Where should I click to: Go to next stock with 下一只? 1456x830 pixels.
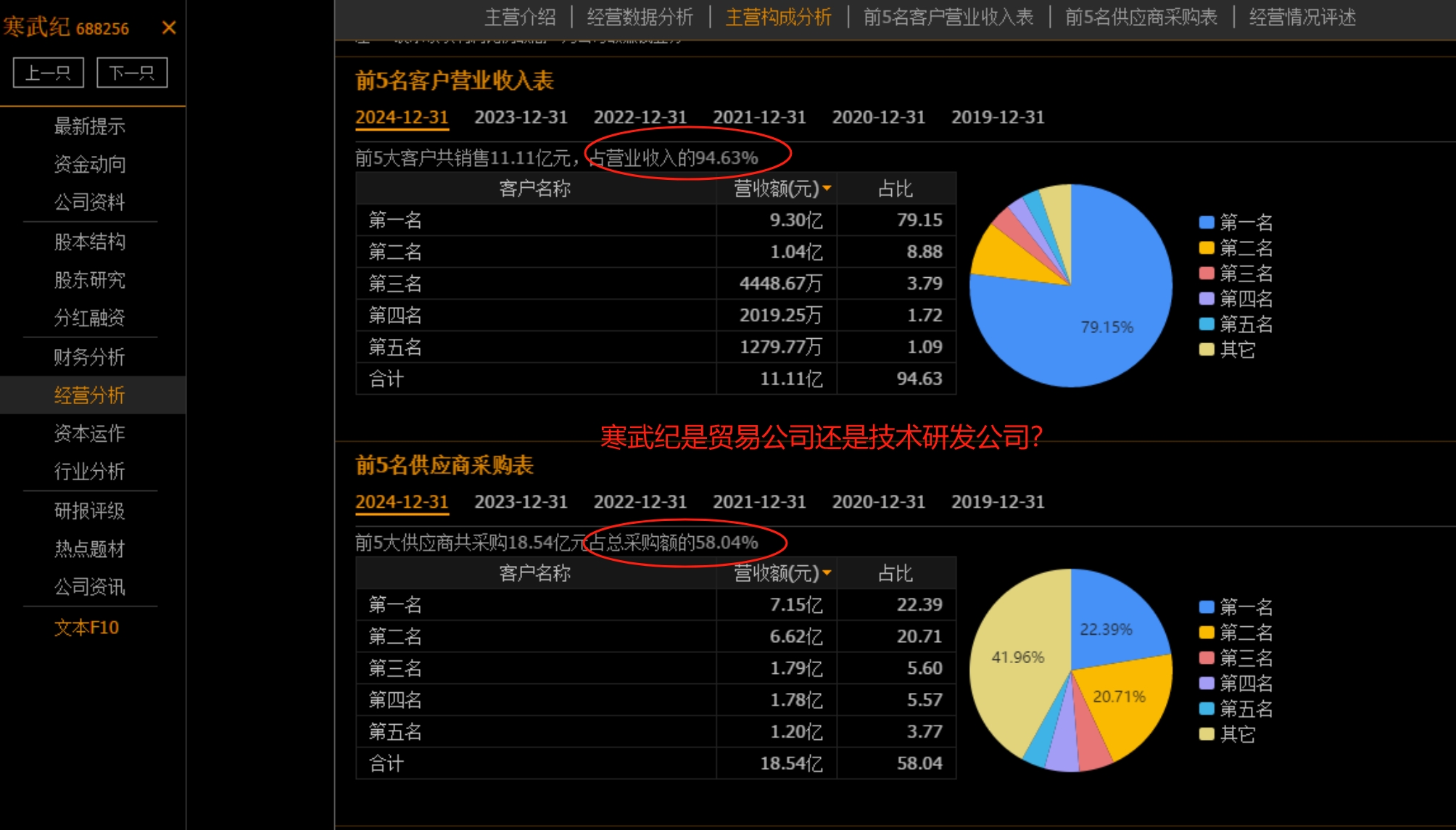[x=132, y=73]
